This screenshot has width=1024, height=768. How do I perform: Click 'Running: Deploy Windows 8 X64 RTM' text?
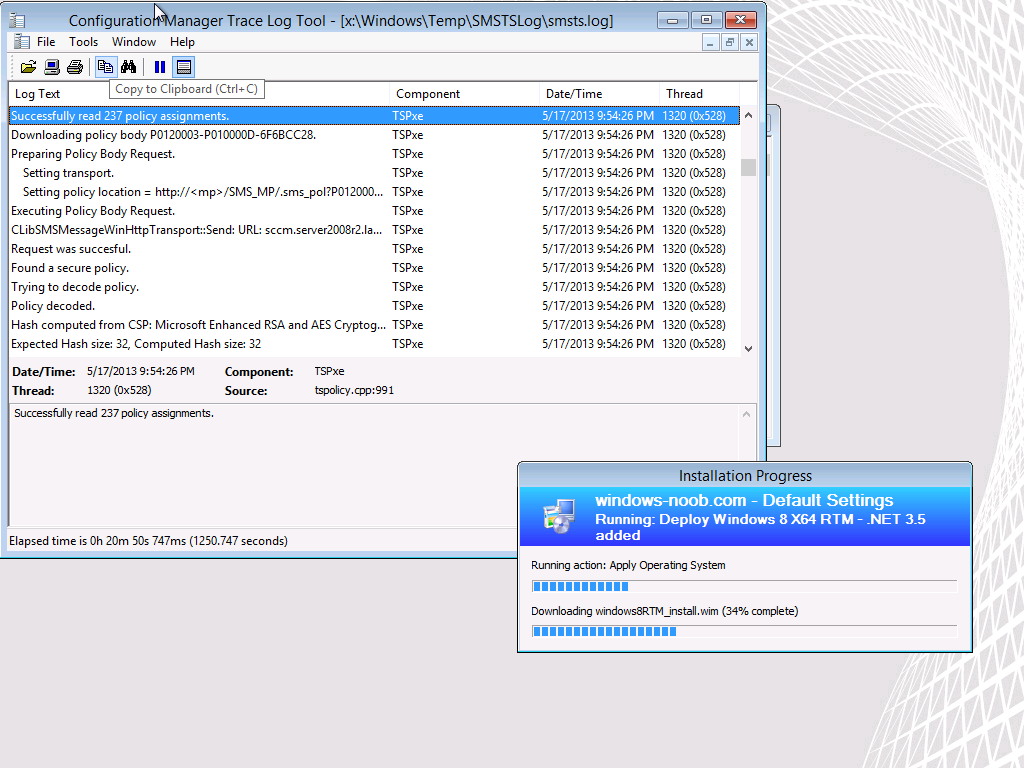click(724, 519)
